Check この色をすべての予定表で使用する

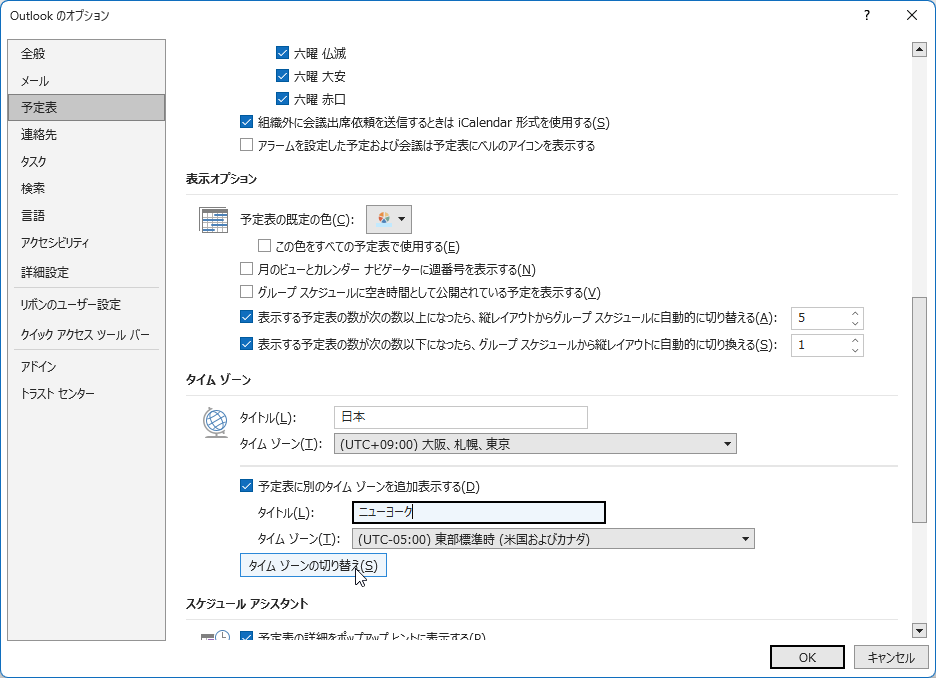tap(264, 246)
